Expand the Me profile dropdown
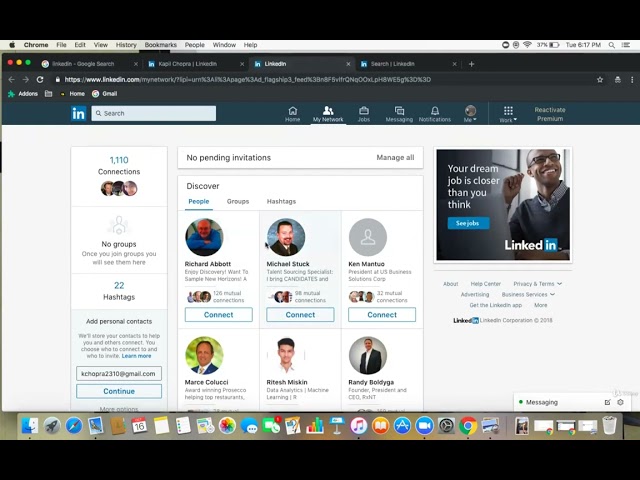 (470, 114)
